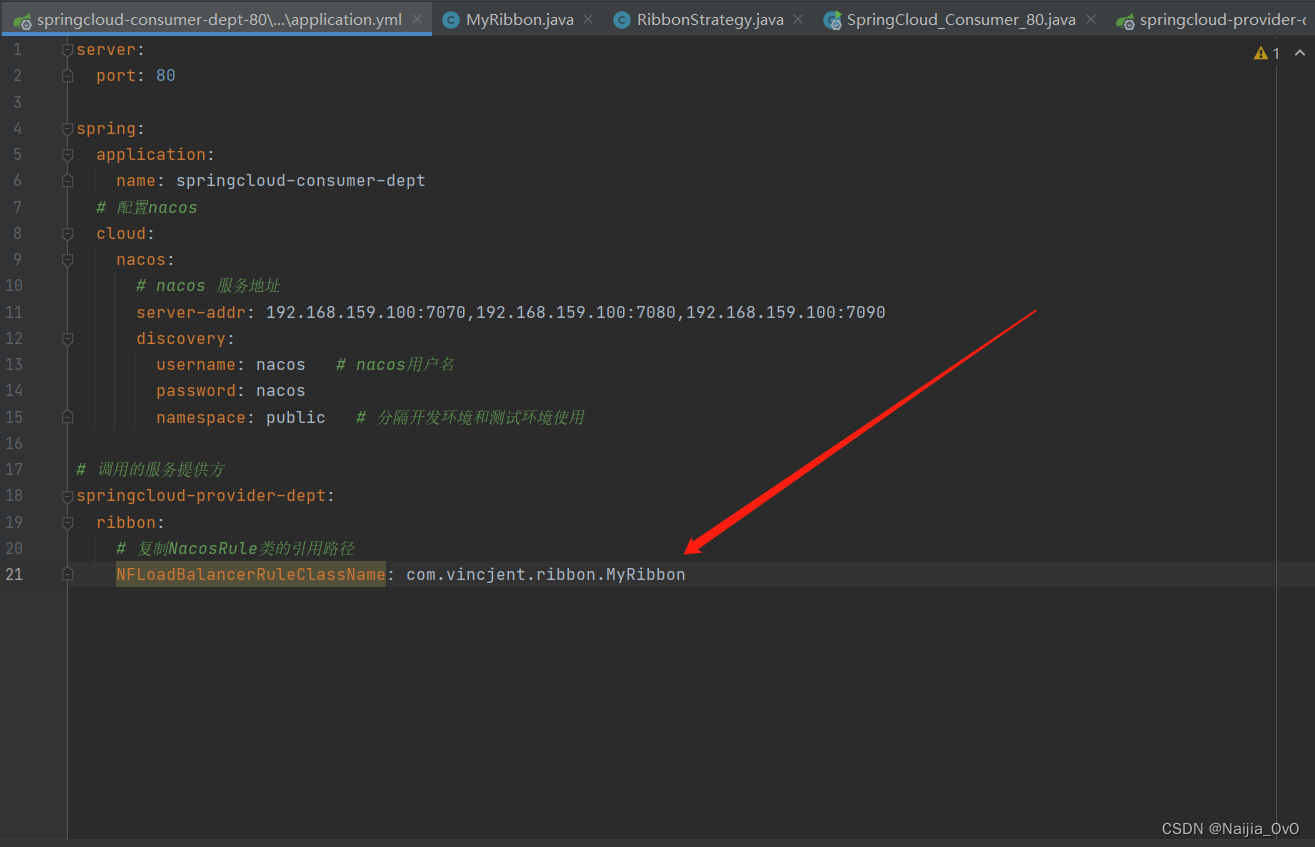Collapse the springcloud-provider-dept block fold marker
This screenshot has height=847, width=1315.
[x=67, y=495]
